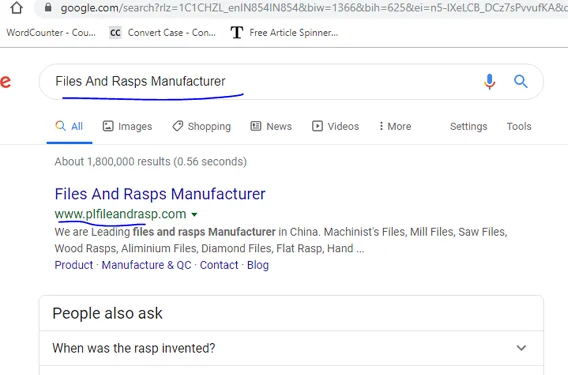This screenshot has width=568, height=375.
Task: Switch to the Shopping tab
Action: tap(201, 126)
